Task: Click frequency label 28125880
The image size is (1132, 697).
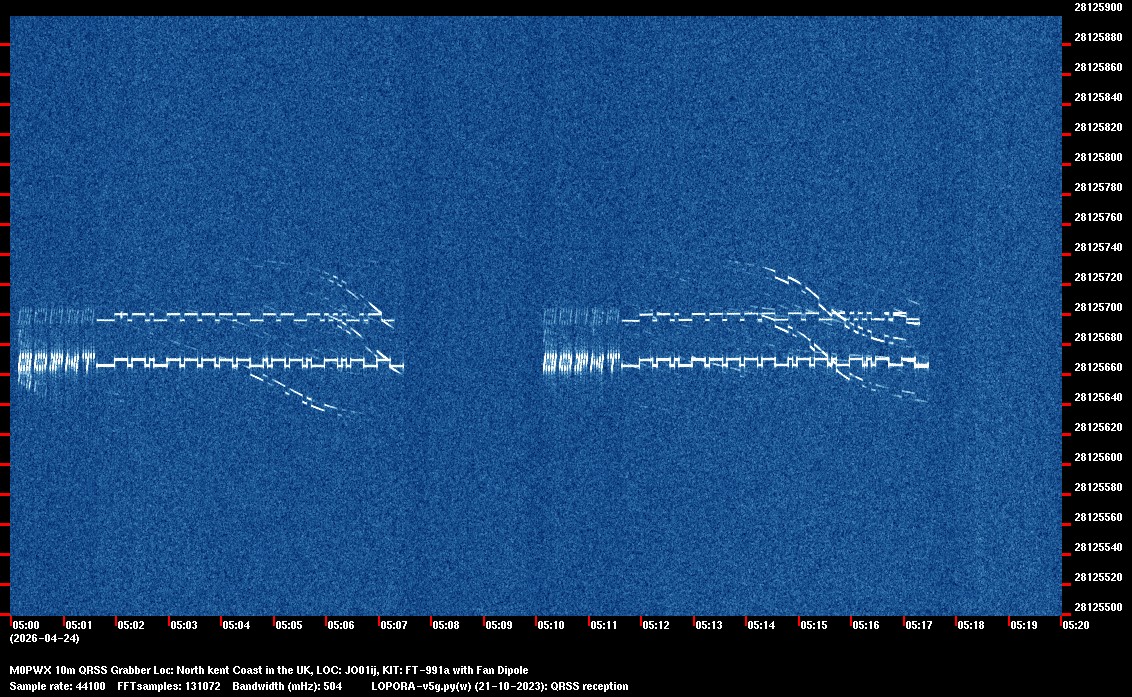Action: (x=1098, y=37)
